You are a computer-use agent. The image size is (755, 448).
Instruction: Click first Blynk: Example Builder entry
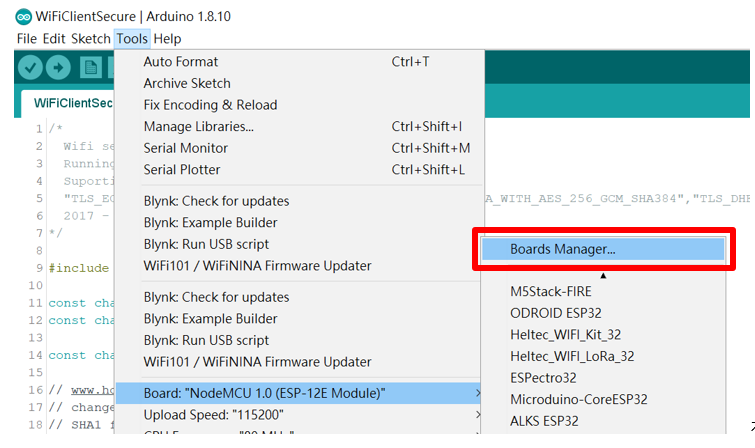(x=299, y=223)
